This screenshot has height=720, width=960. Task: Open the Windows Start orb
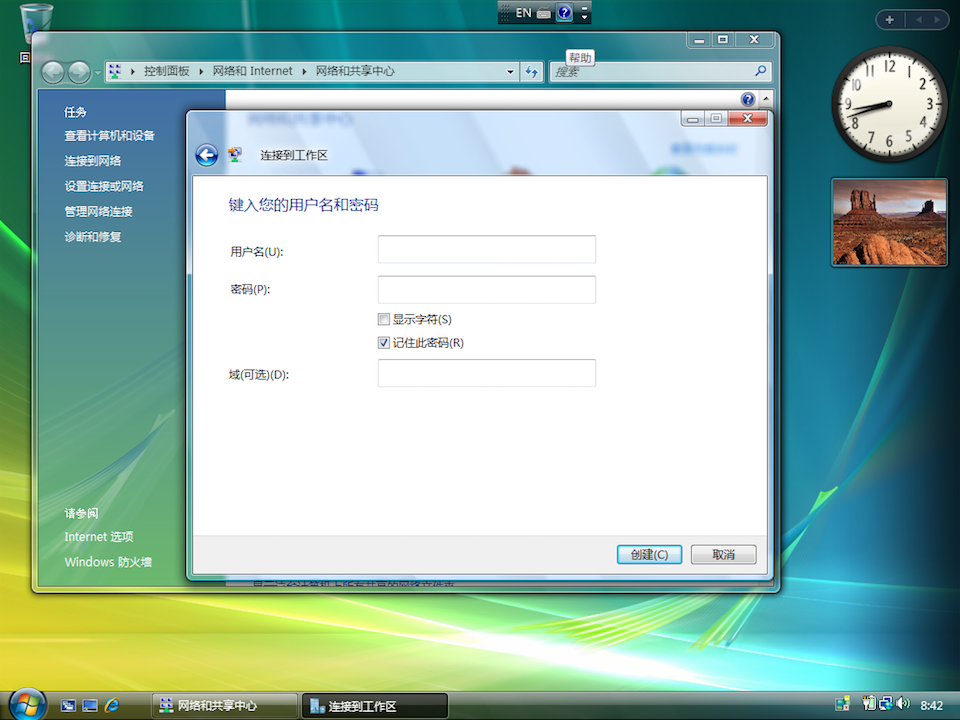26,704
